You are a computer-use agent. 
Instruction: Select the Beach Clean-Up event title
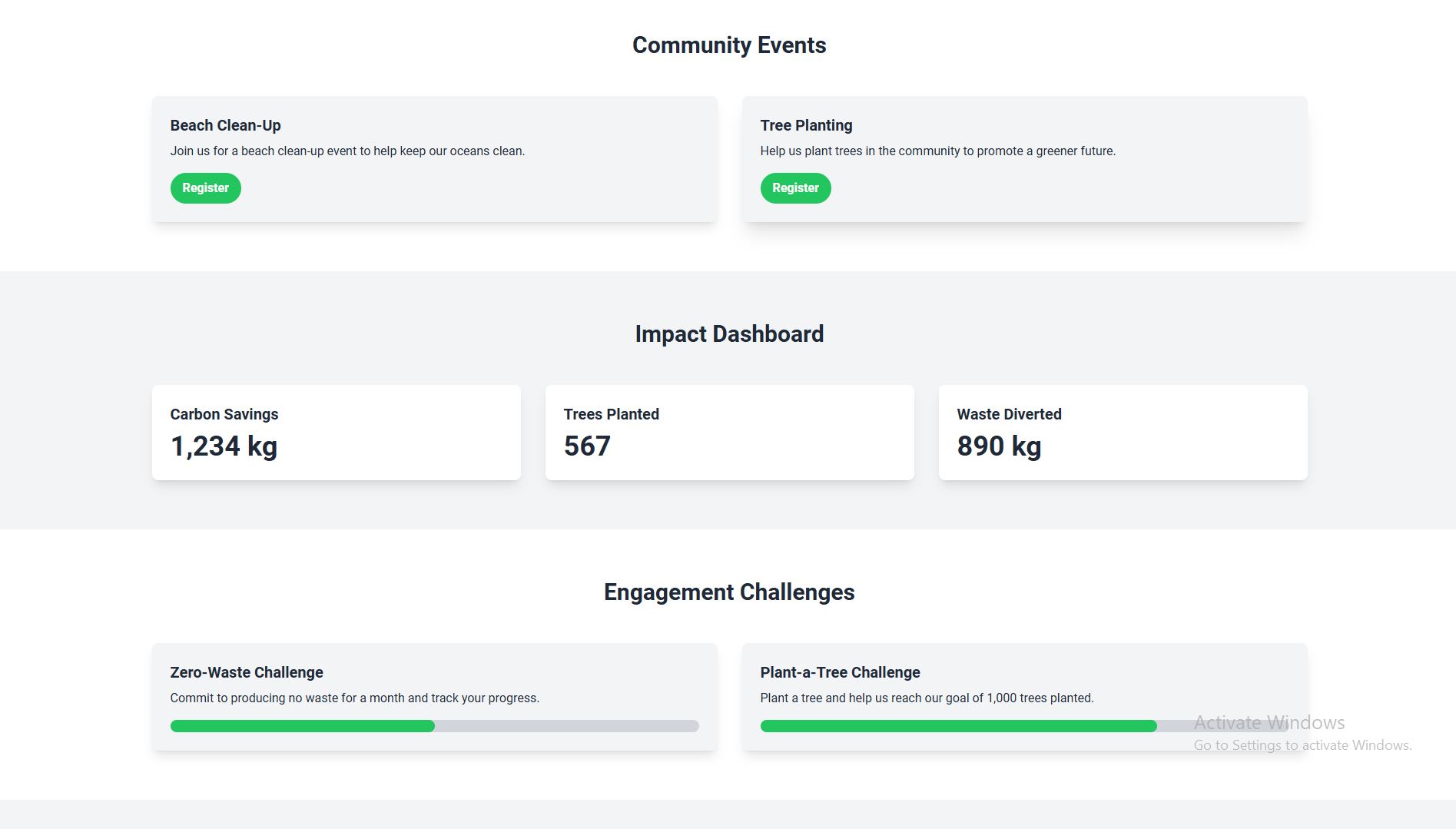[225, 125]
